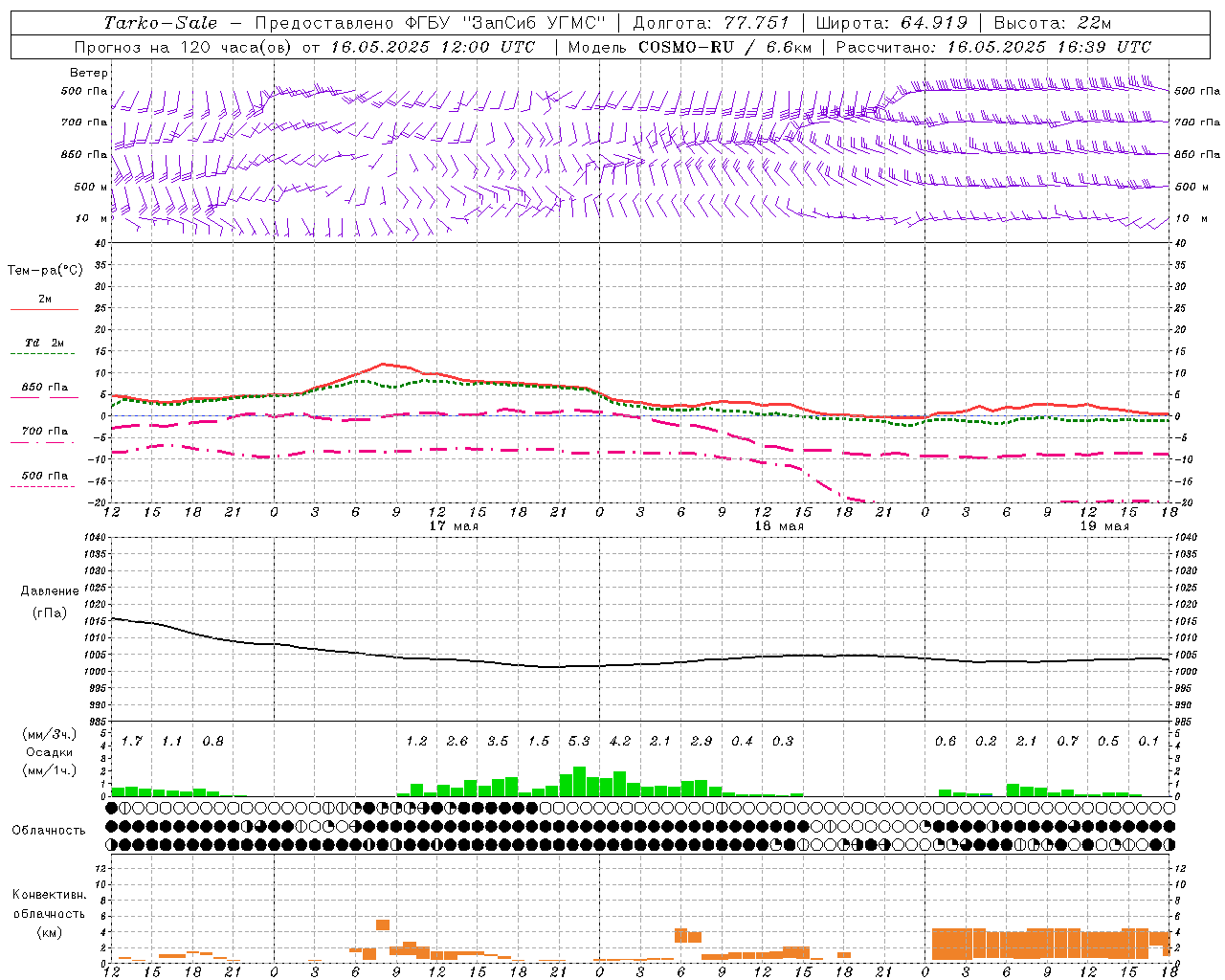Click the "Ветер" wind panel label
Screen dimensions: 1225x980
[89, 73]
